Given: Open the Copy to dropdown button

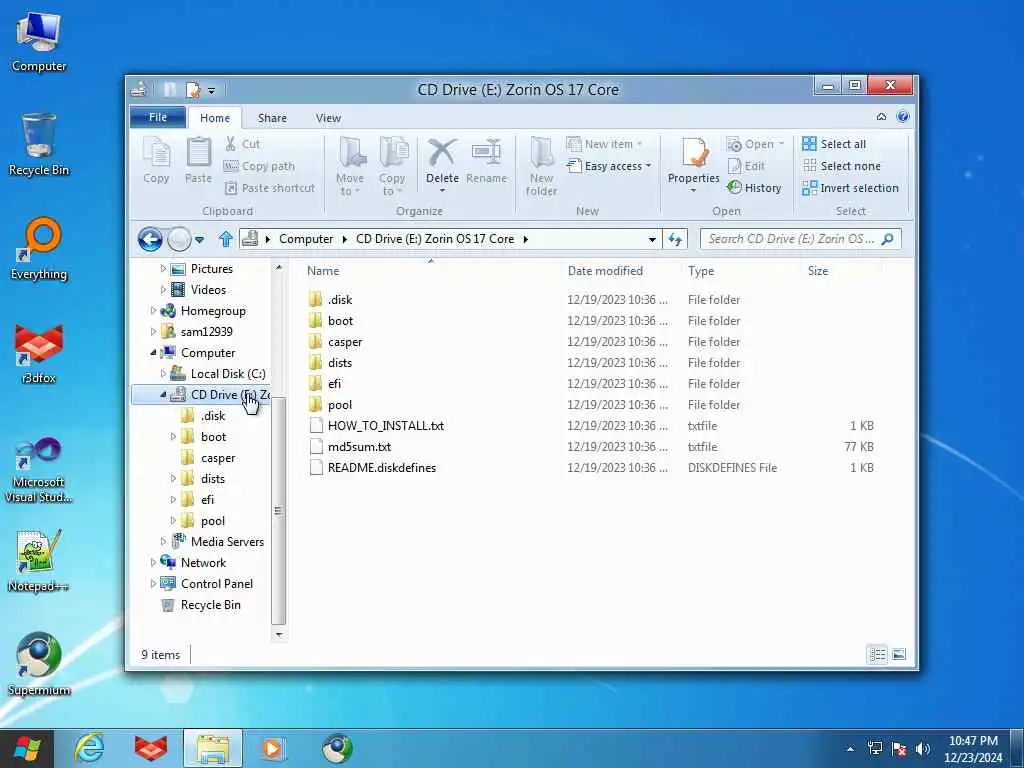Looking at the screenshot, I should pos(392,167).
